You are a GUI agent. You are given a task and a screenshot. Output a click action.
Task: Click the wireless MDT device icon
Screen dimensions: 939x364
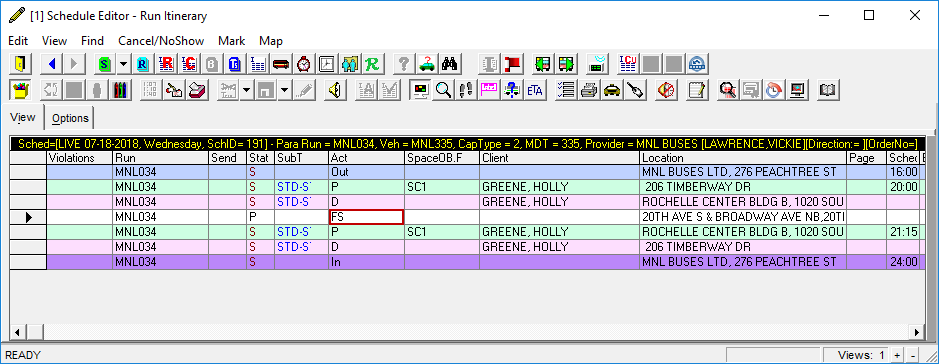[x=598, y=63]
